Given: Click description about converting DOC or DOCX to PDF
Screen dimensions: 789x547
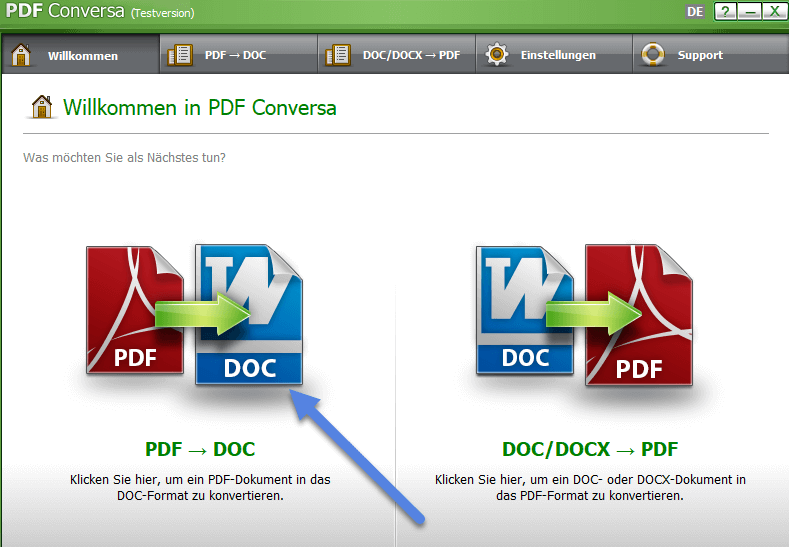Looking at the screenshot, I should 590,488.
